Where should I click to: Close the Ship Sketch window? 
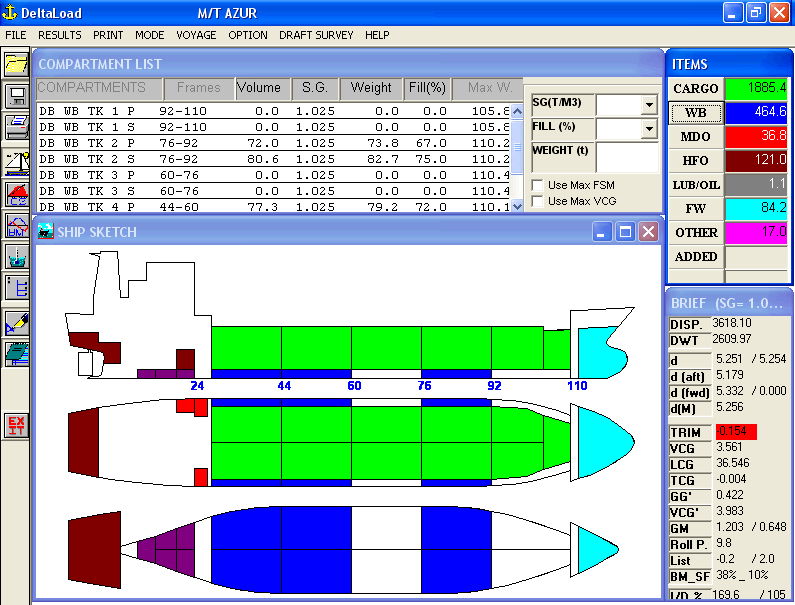click(648, 232)
